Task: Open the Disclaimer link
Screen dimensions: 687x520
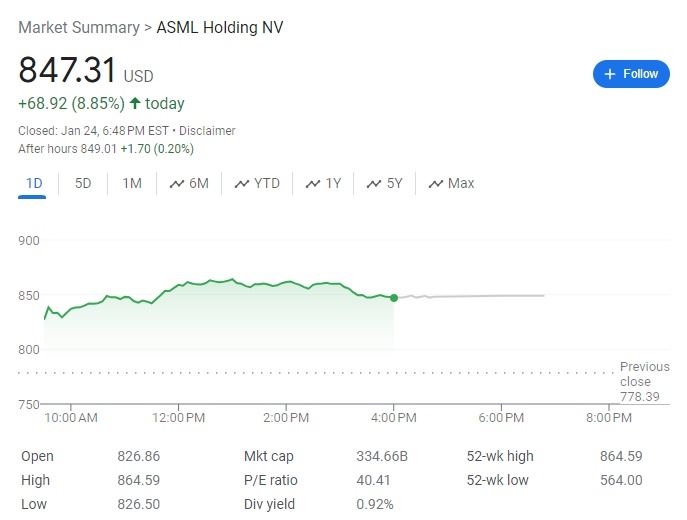Action: (x=209, y=131)
